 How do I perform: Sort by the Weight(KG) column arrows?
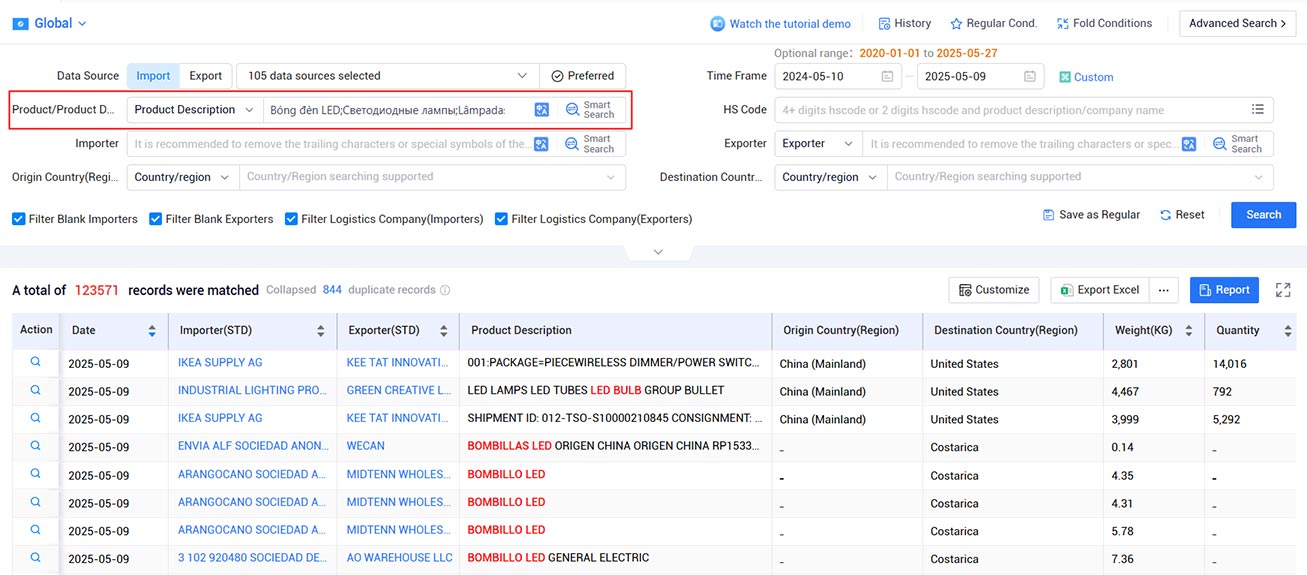click(x=1188, y=331)
